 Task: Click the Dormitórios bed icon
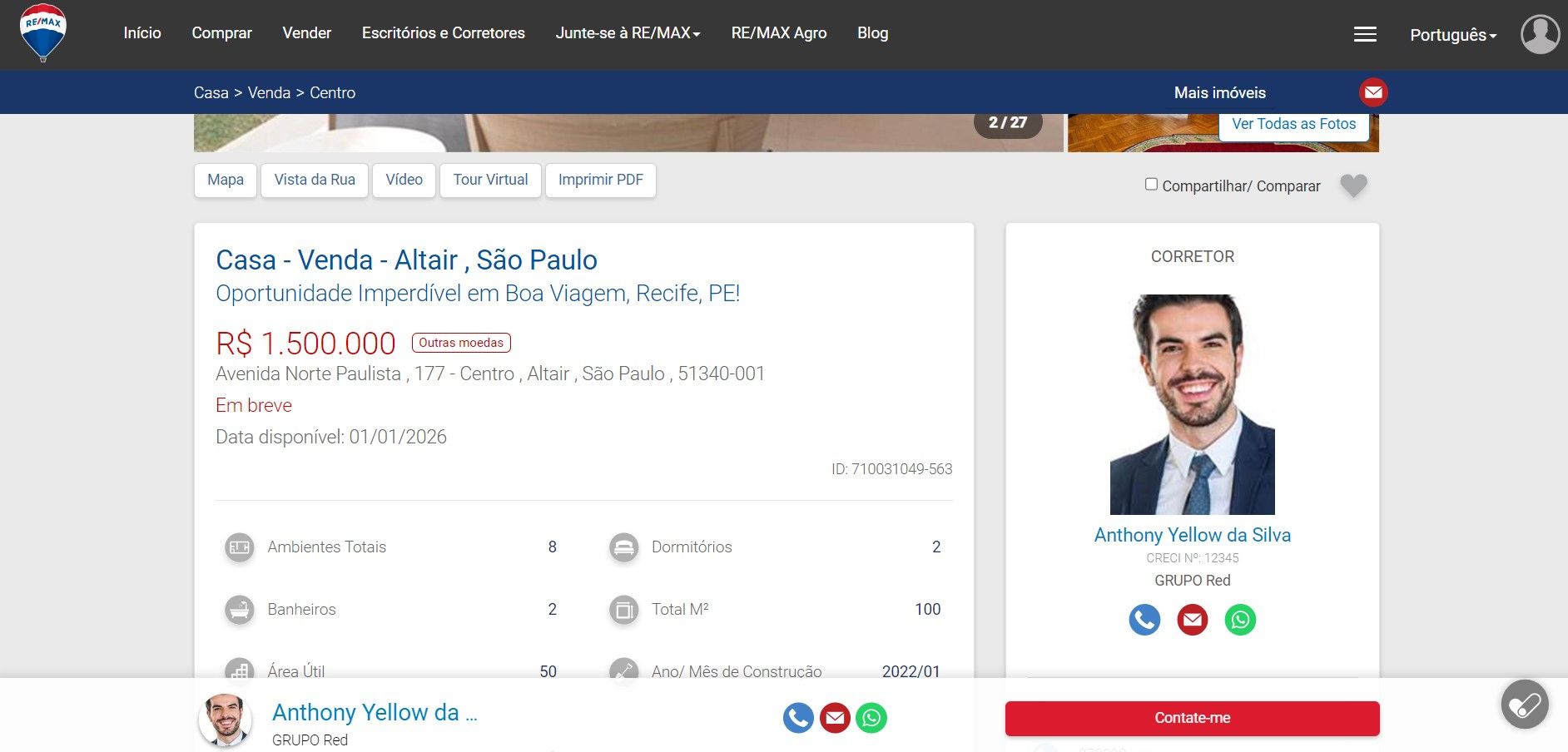pos(623,547)
